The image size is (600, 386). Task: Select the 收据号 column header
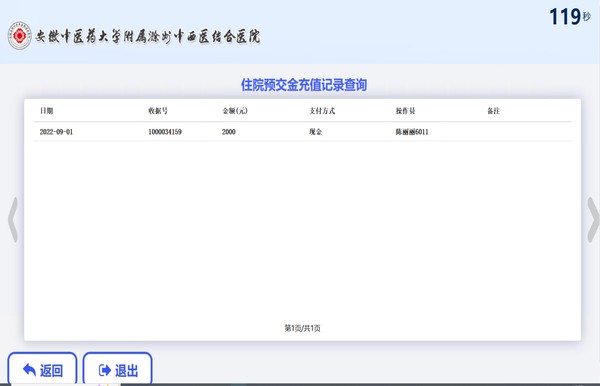coord(158,111)
